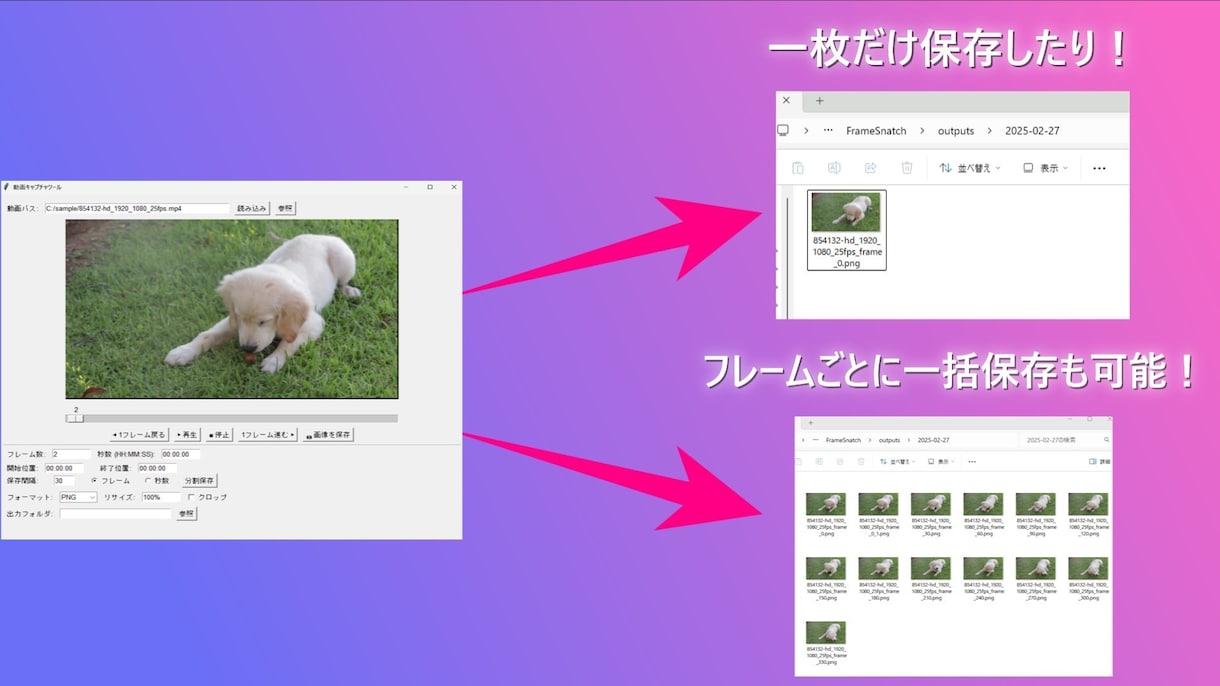The image size is (1220, 686).
Task: Click the リサイズ field showing 100%
Action: tap(161, 497)
